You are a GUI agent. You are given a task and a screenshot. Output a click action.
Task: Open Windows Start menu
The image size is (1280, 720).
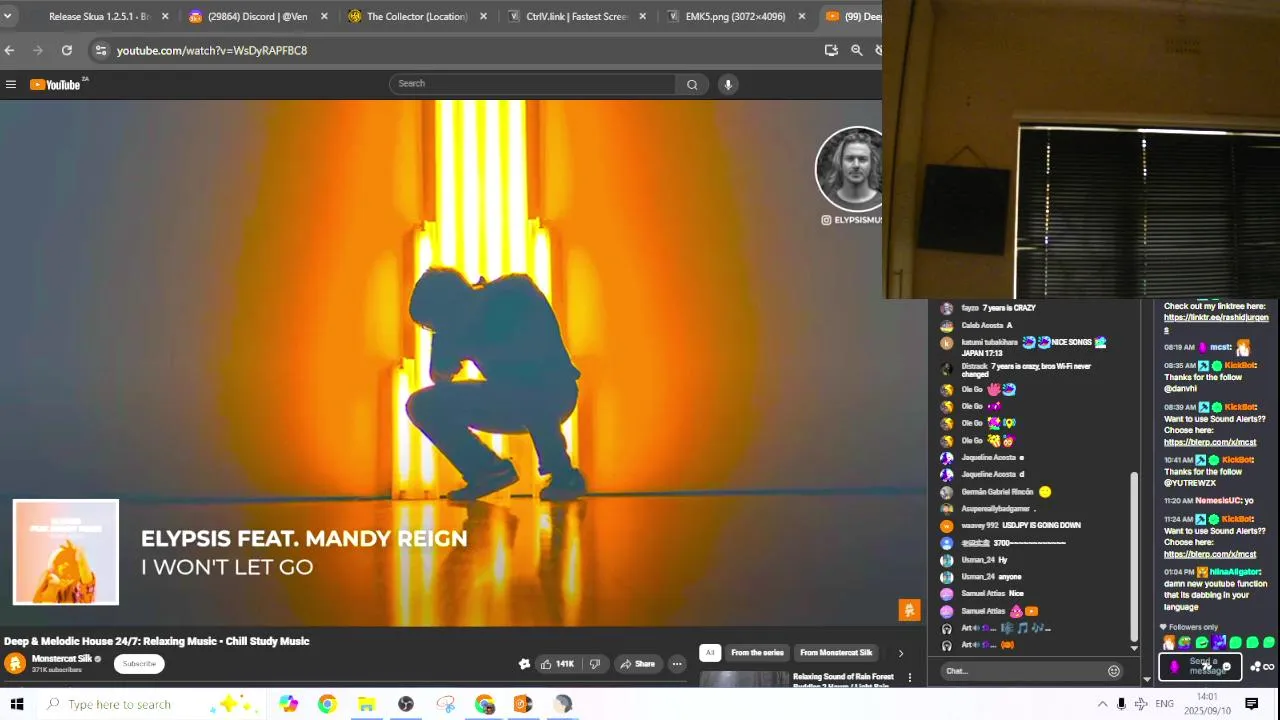point(17,704)
